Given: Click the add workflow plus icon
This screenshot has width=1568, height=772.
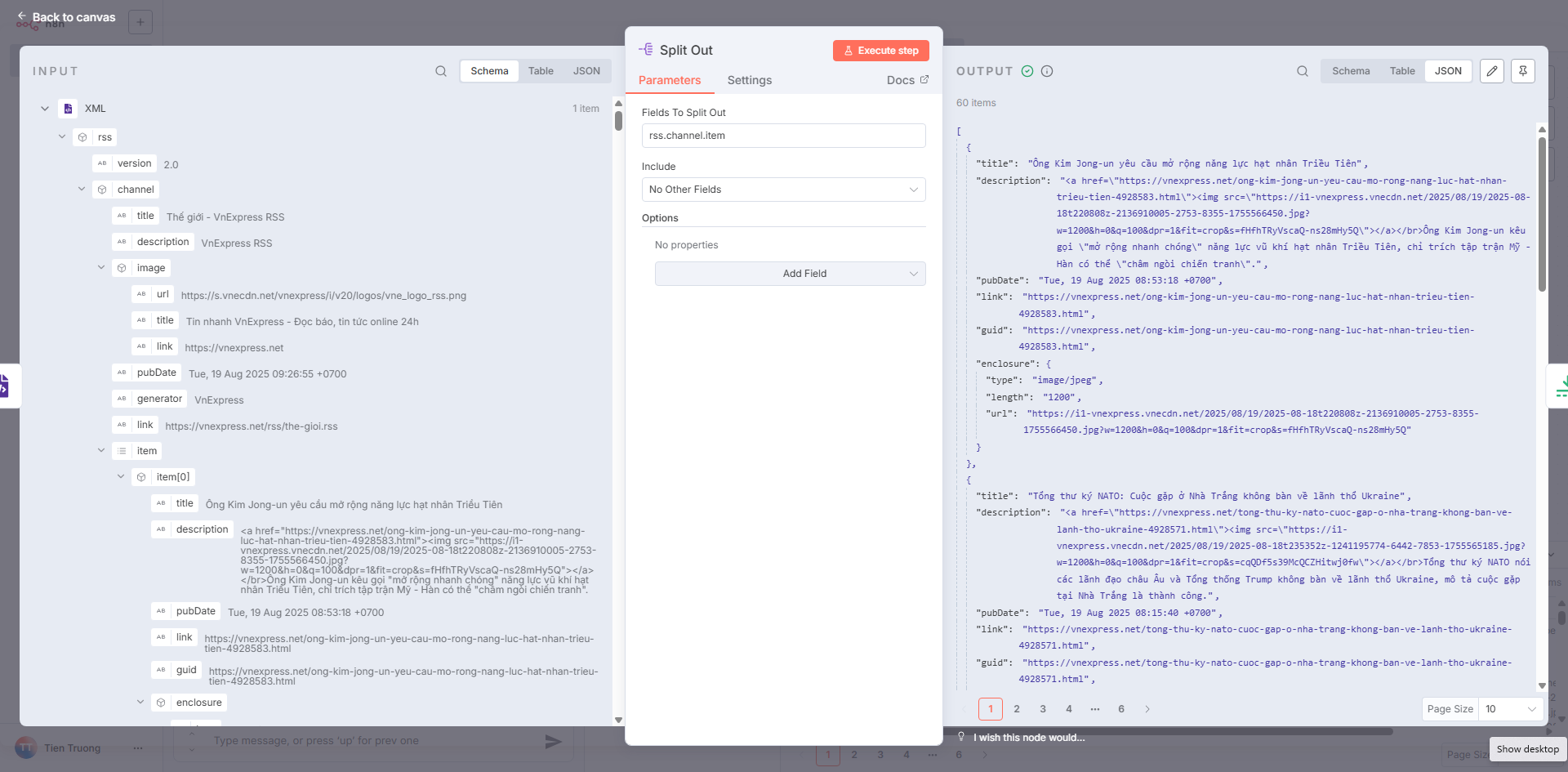Looking at the screenshot, I should 140,22.
